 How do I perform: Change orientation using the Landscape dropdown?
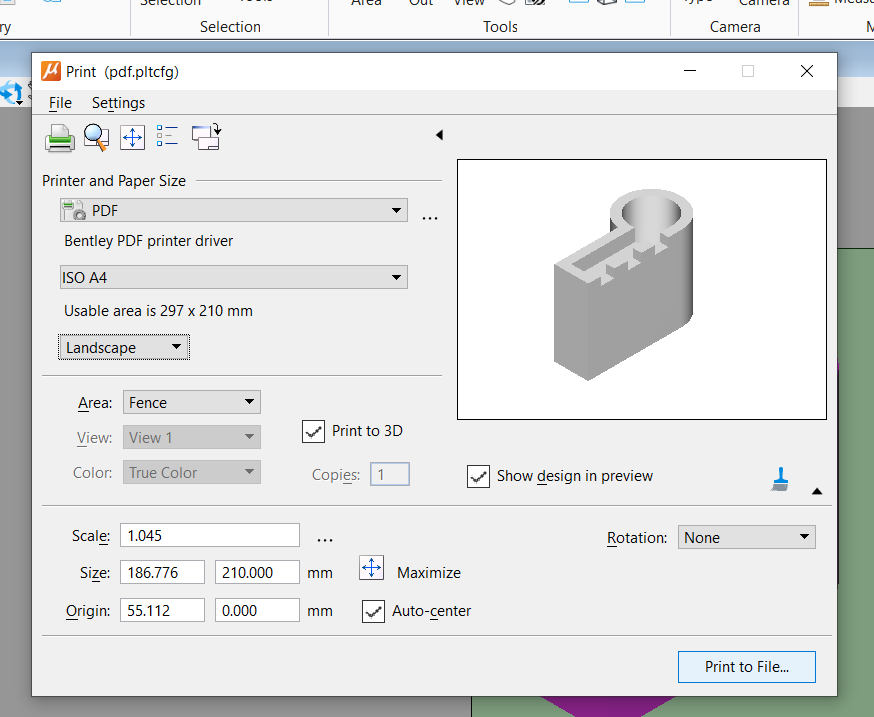pos(123,347)
